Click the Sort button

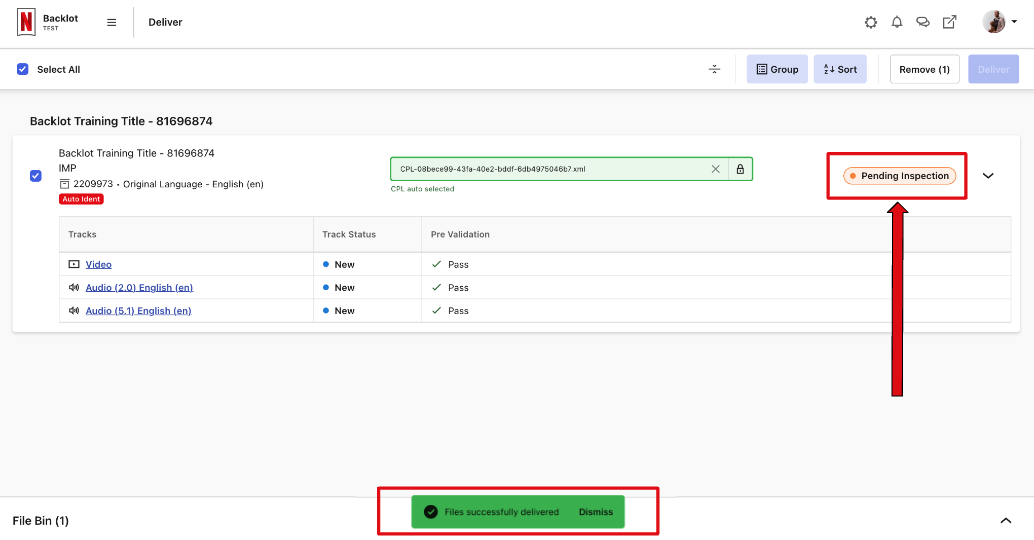tap(840, 69)
